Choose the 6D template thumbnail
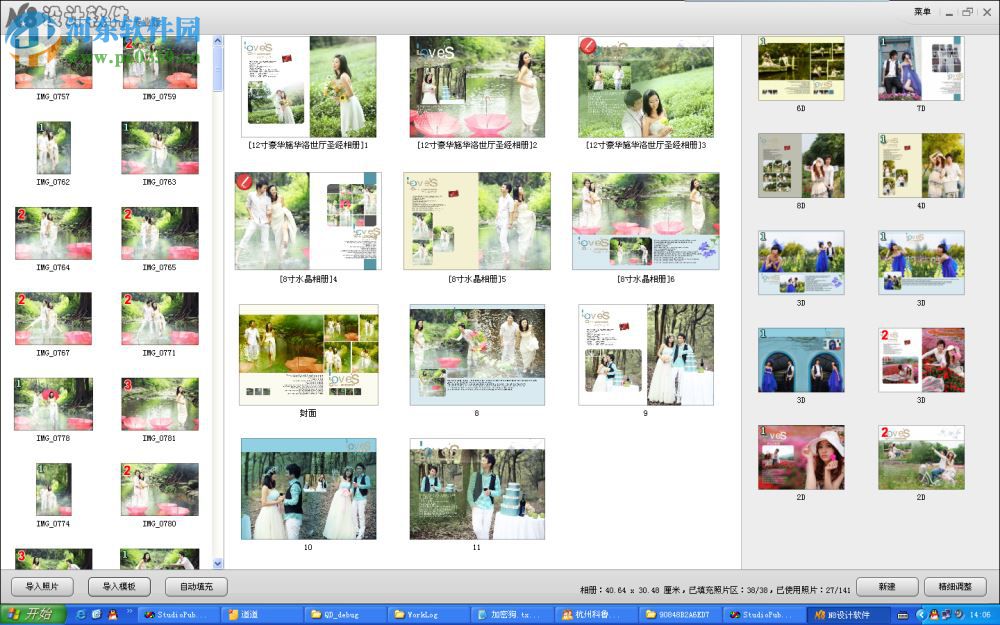1000x625 pixels. tap(801, 68)
